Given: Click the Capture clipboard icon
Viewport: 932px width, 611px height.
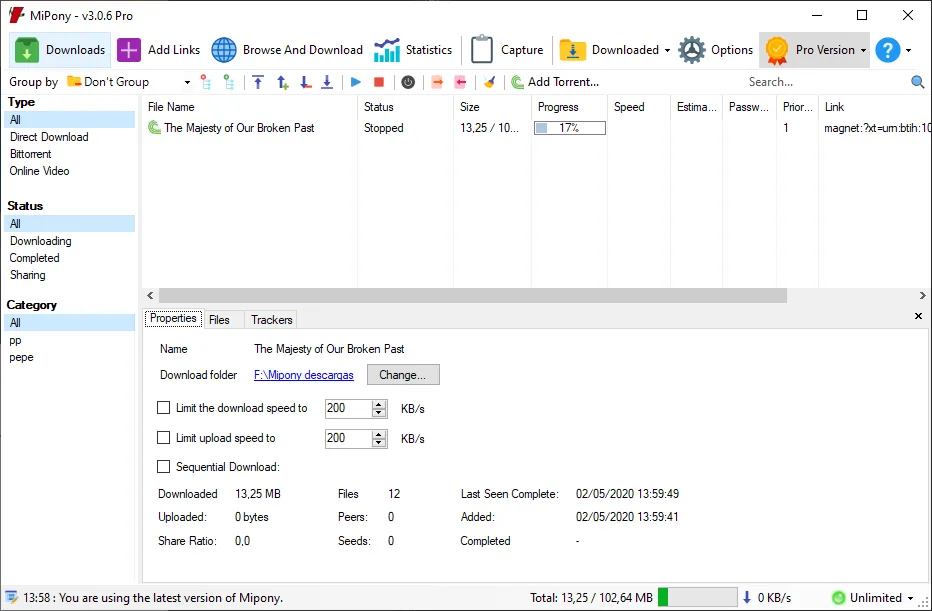Looking at the screenshot, I should (482, 50).
